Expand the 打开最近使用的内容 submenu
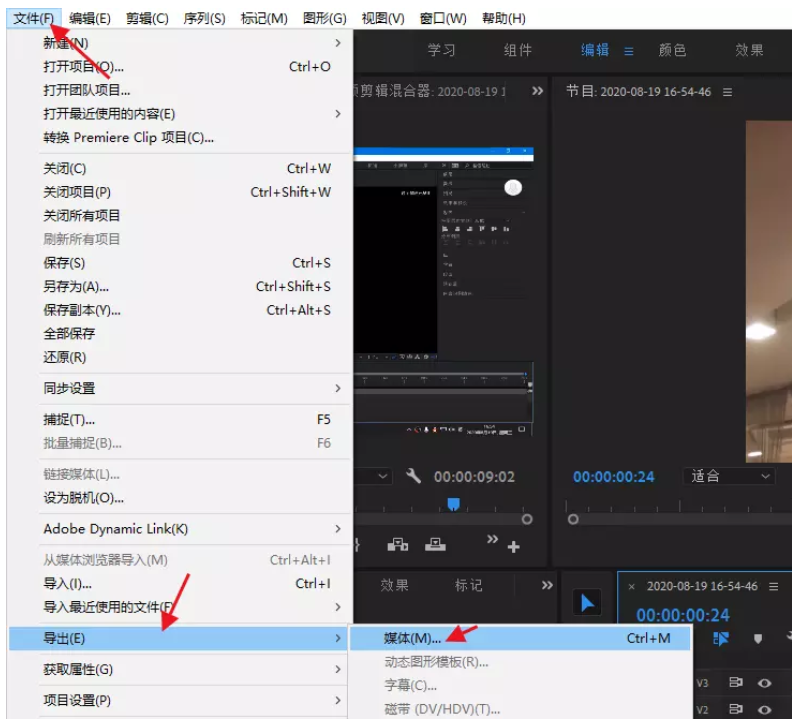Image resolution: width=792 pixels, height=722 pixels. tap(180, 114)
